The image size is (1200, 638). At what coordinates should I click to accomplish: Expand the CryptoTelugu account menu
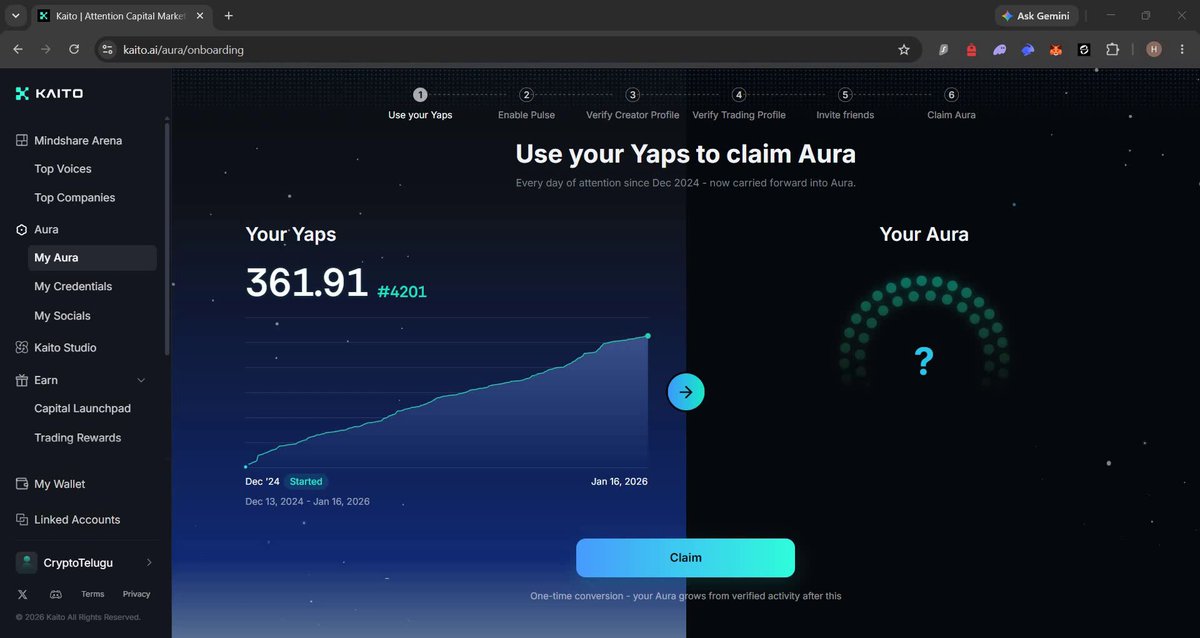click(149, 563)
